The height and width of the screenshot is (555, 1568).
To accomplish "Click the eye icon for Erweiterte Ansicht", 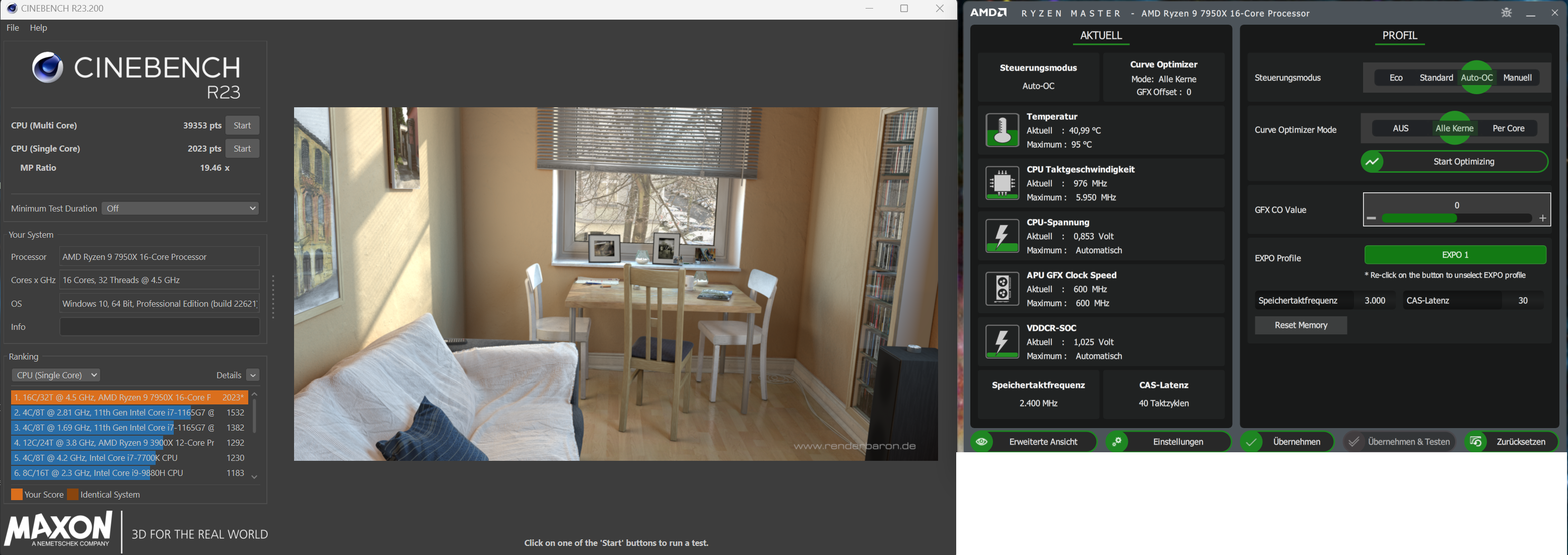I will pos(982,442).
